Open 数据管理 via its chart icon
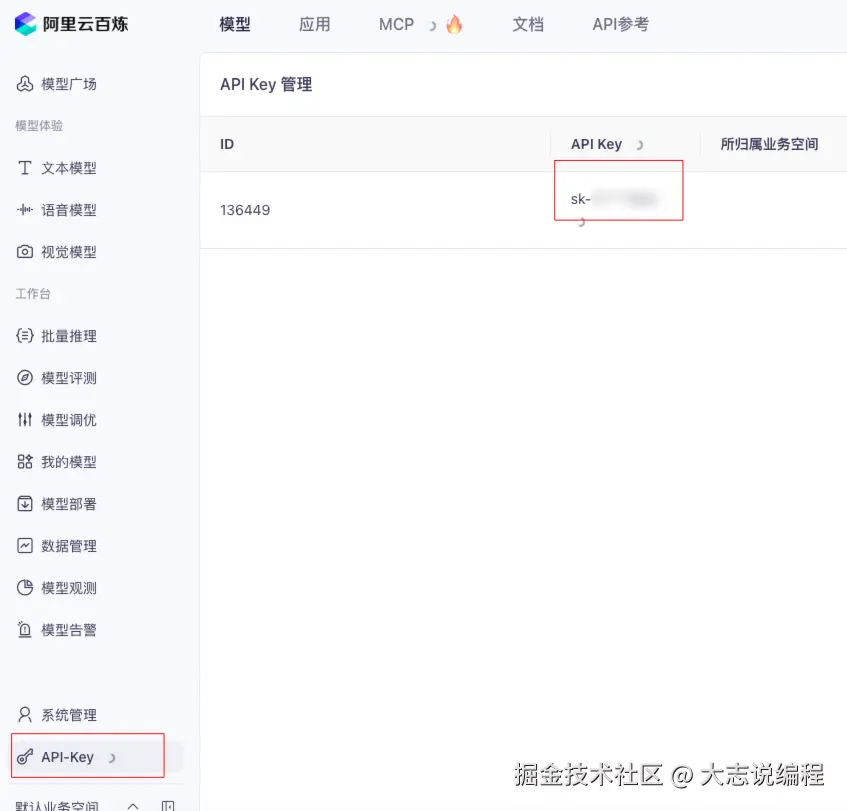 pyautogui.click(x=25, y=546)
